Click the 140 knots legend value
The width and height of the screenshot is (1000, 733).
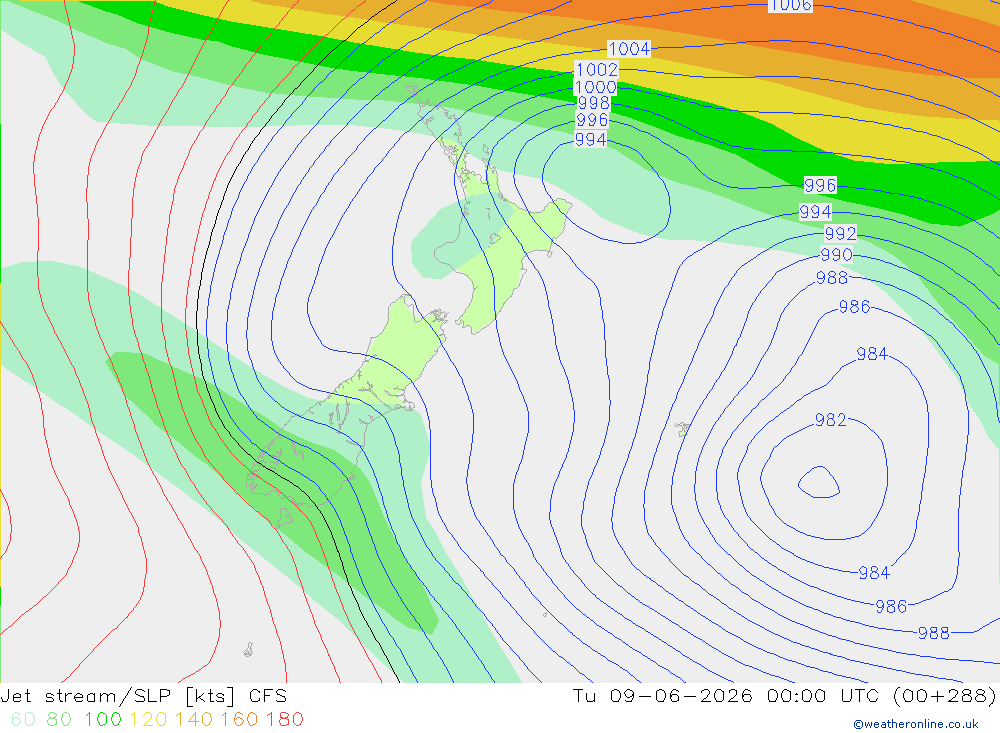coord(194,719)
